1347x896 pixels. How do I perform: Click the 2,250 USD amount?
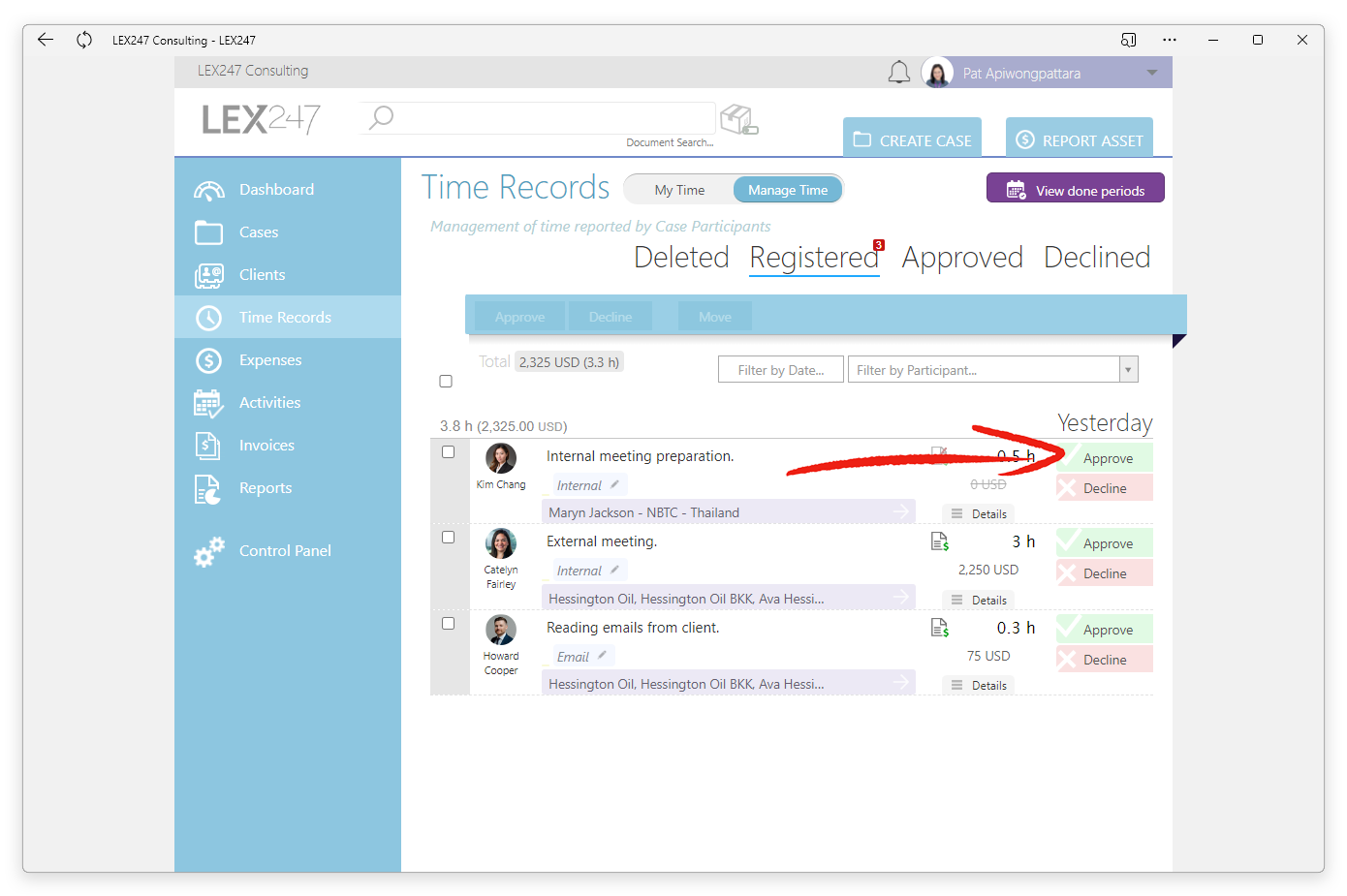pos(988,570)
